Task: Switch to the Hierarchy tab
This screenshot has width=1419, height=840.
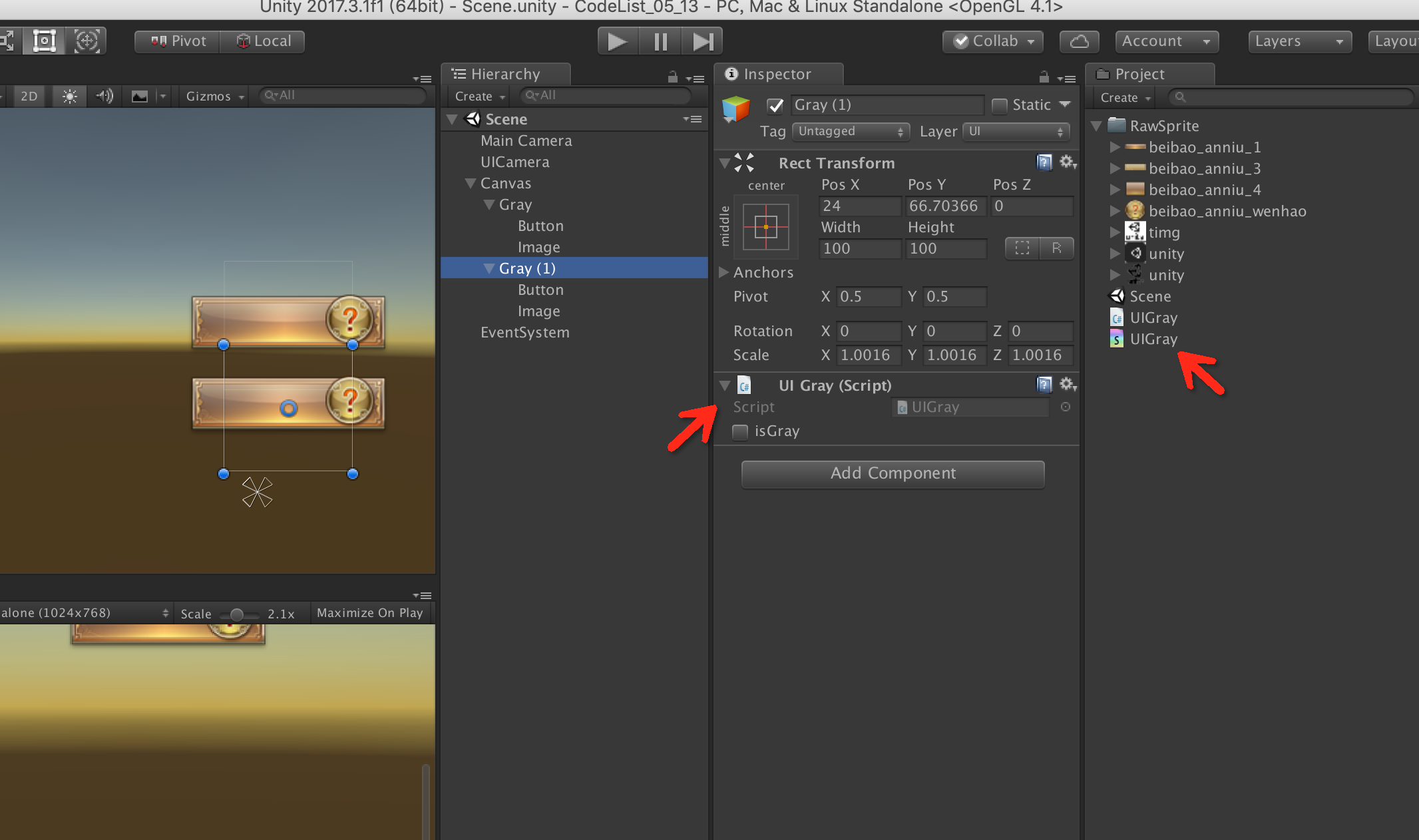Action: pos(505,74)
